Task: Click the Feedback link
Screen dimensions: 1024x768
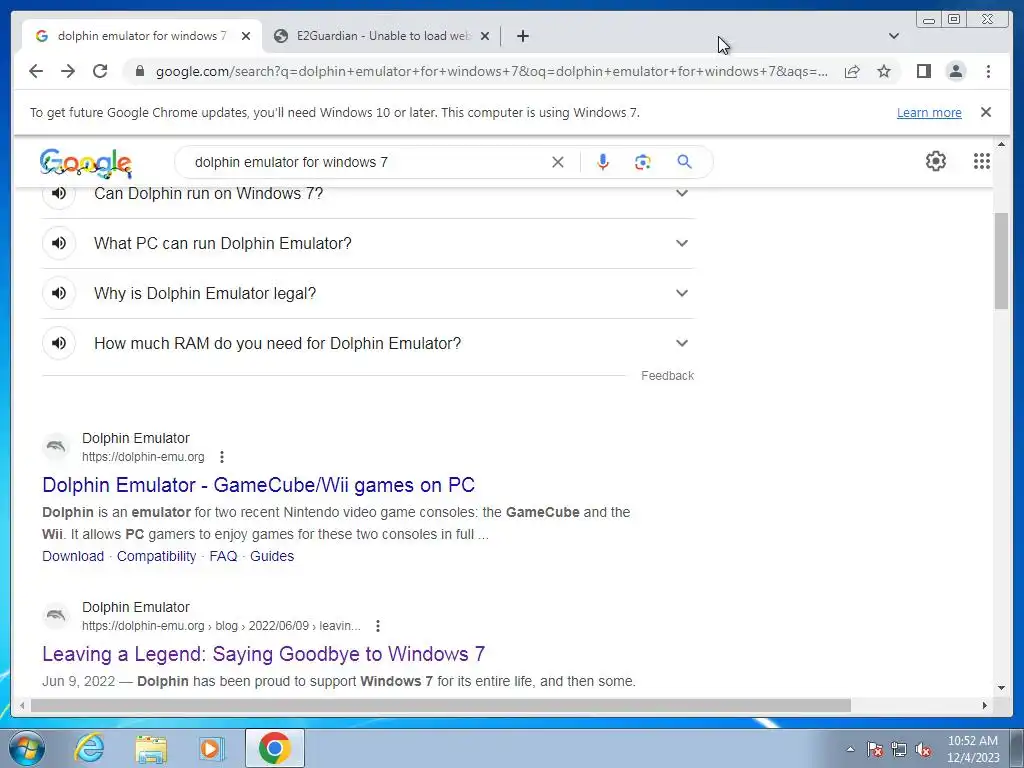Action: [x=667, y=376]
